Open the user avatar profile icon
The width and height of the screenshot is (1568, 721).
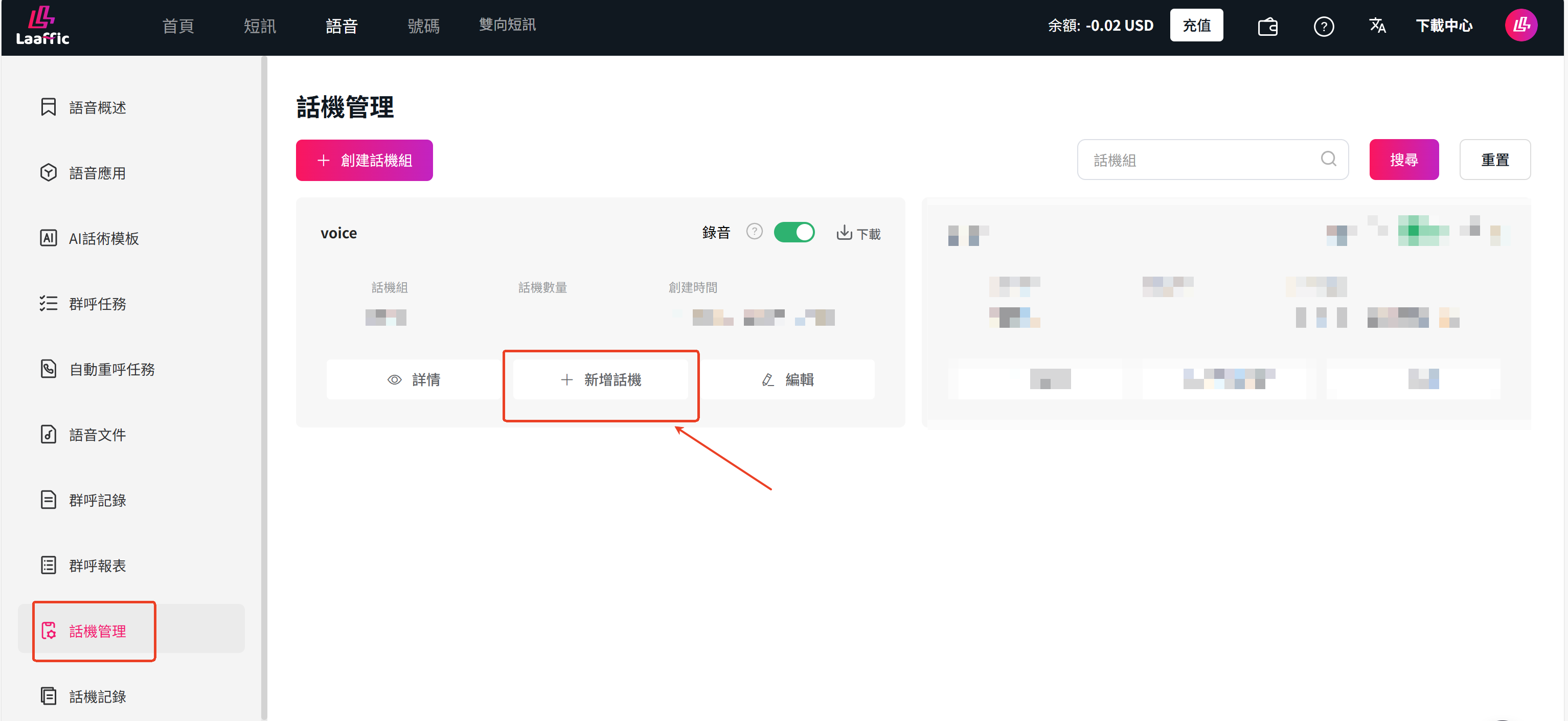[1520, 26]
